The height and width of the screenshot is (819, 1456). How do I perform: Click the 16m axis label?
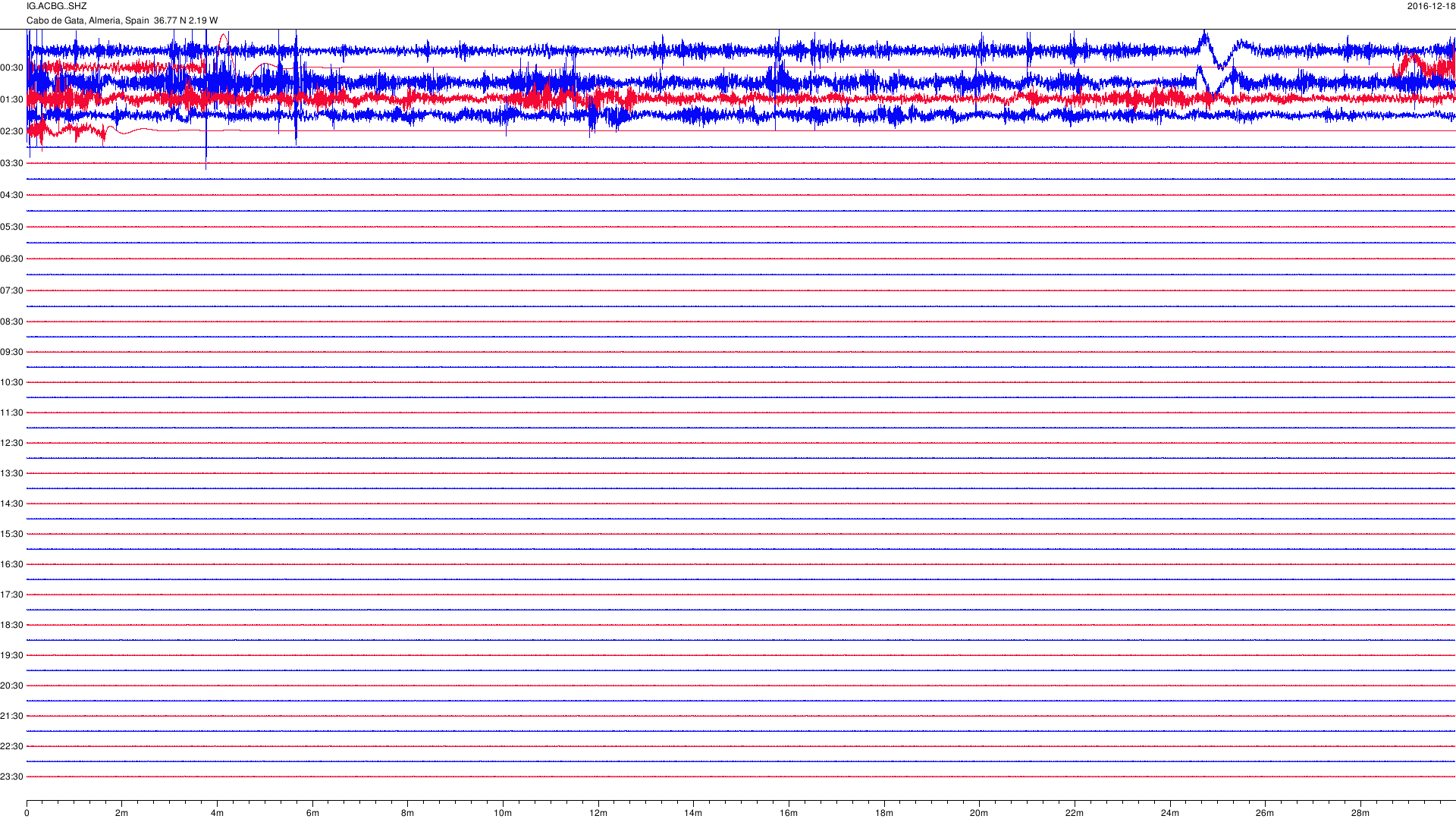[789, 813]
